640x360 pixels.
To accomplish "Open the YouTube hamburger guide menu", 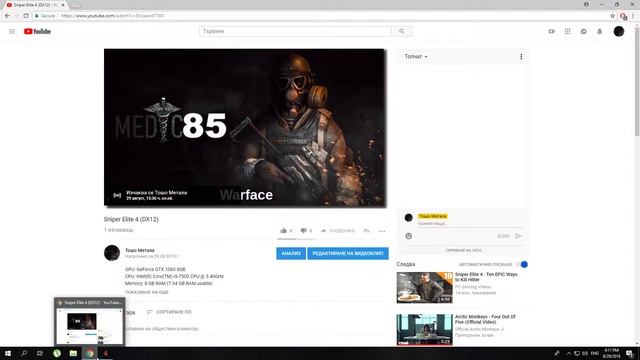I will pos(12,31).
